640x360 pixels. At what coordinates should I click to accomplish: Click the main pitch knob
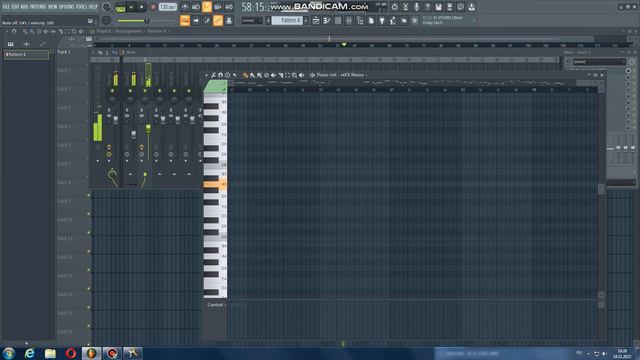coord(106,20)
